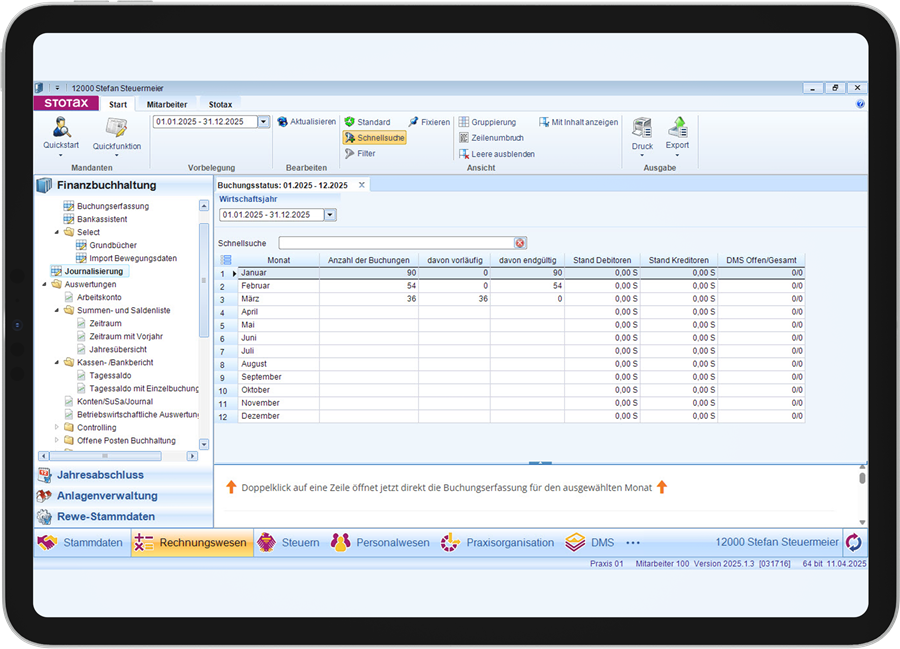Screen dimensions: 900x649
Task: Open the Druck printer icon
Action: coord(642,127)
